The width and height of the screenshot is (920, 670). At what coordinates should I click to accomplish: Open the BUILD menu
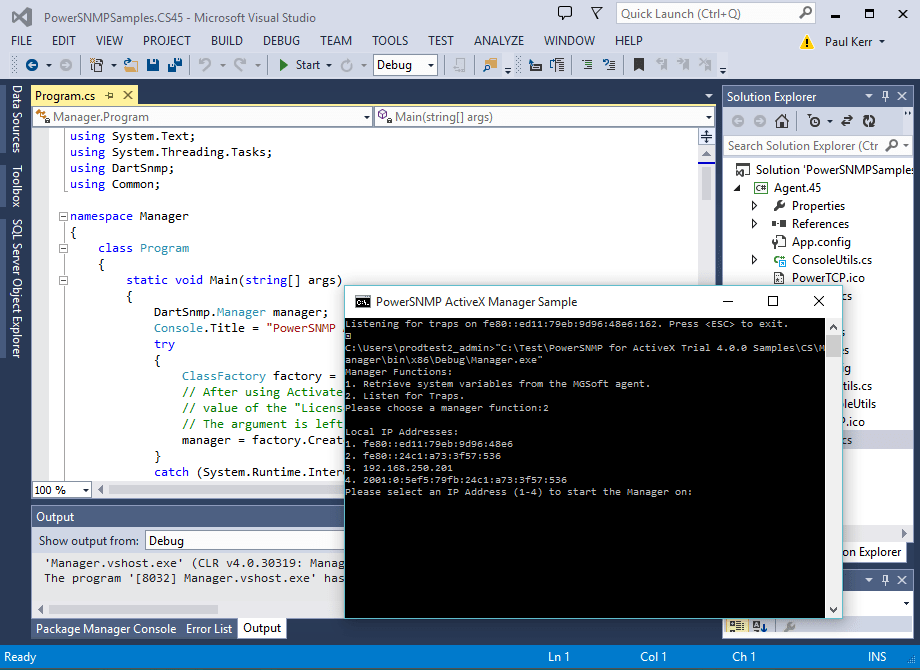226,40
